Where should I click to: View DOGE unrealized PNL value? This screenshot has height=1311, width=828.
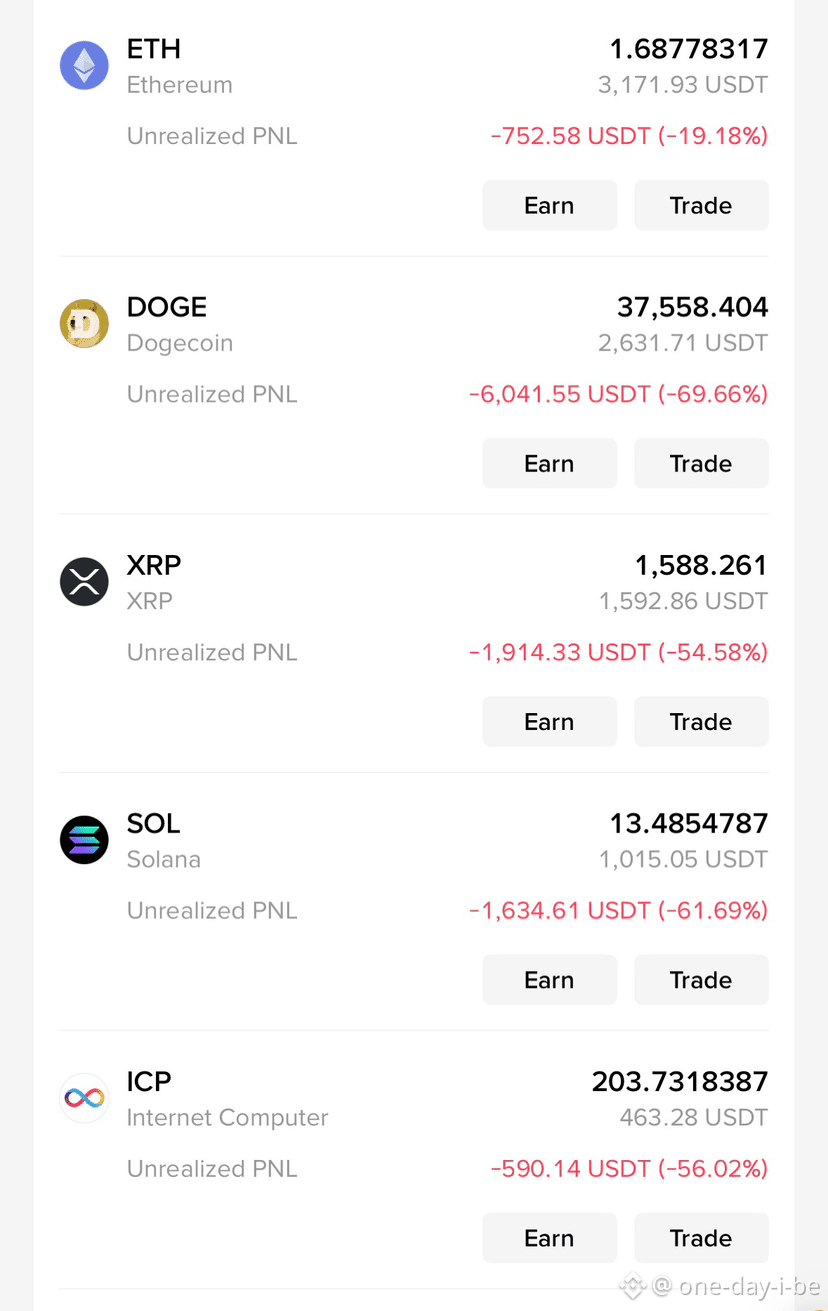point(618,394)
